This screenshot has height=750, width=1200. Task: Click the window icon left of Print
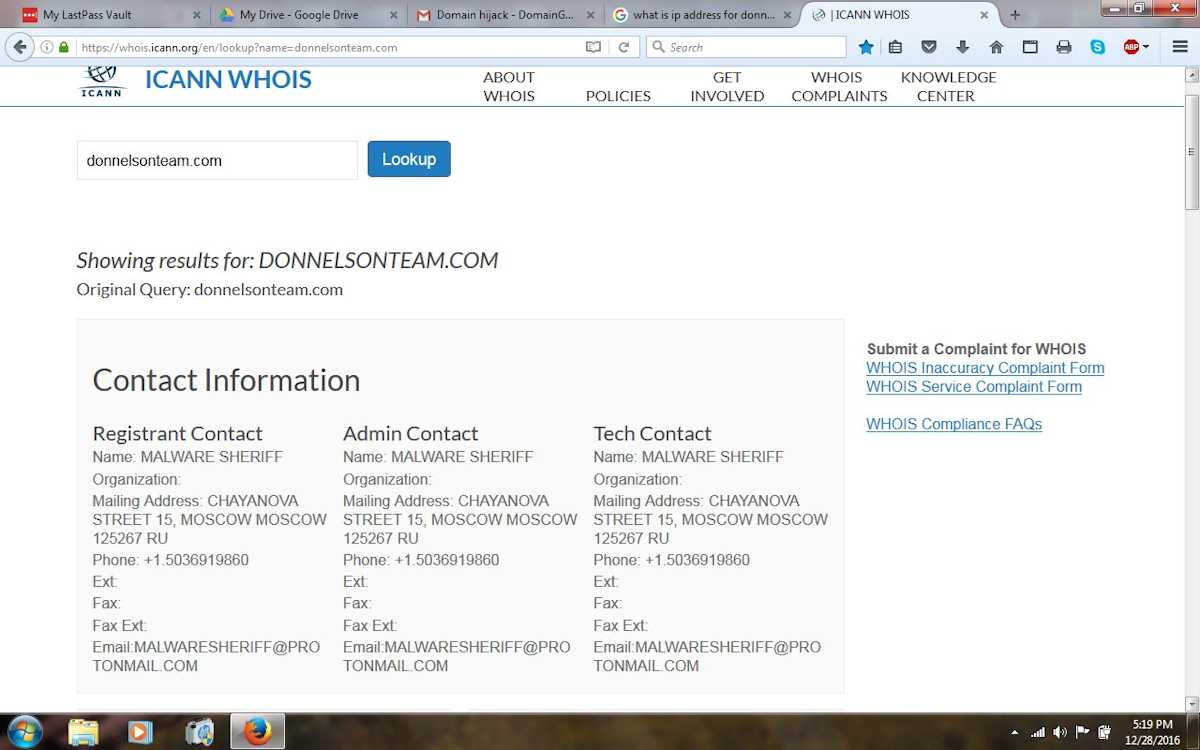(x=1030, y=47)
